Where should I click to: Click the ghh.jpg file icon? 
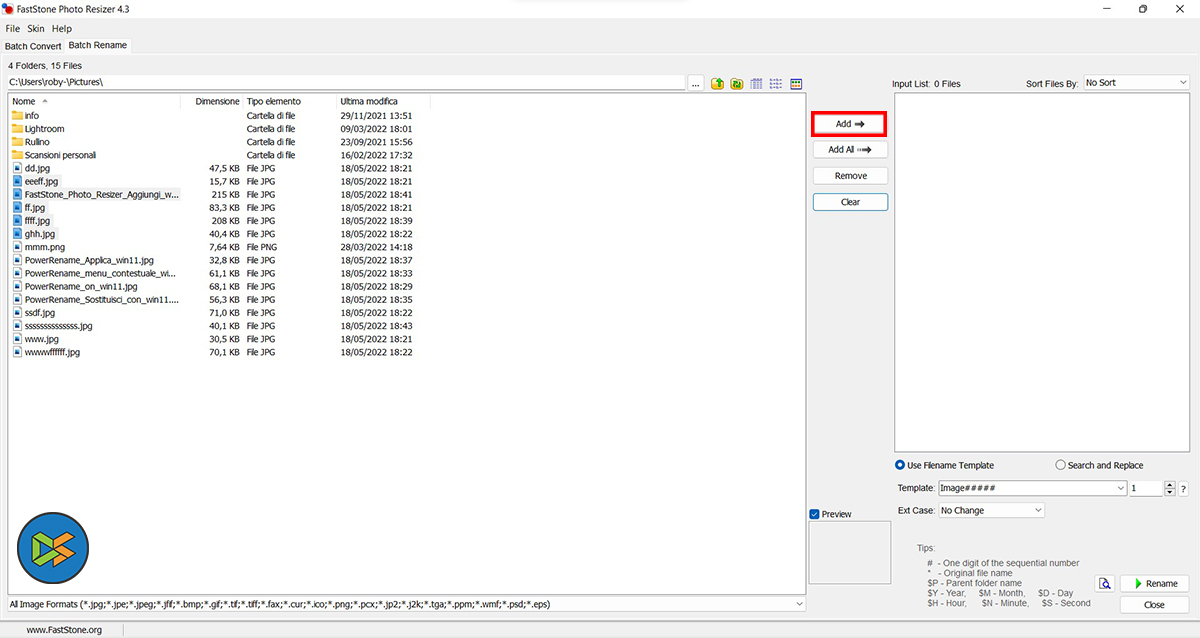click(17, 233)
